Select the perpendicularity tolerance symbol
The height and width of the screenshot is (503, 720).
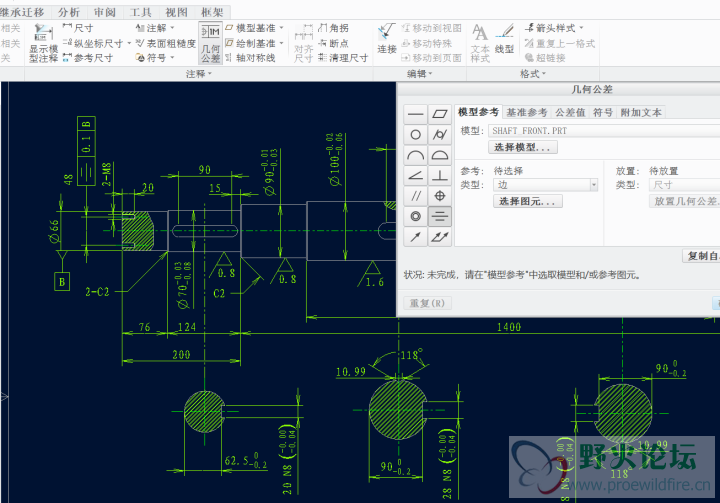click(440, 175)
